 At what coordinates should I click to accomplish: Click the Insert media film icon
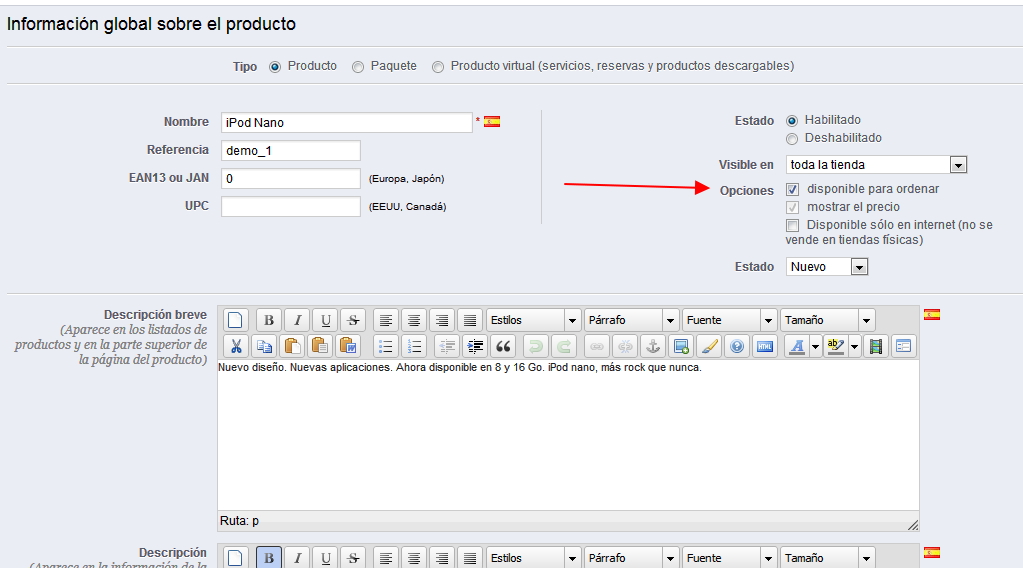point(876,346)
